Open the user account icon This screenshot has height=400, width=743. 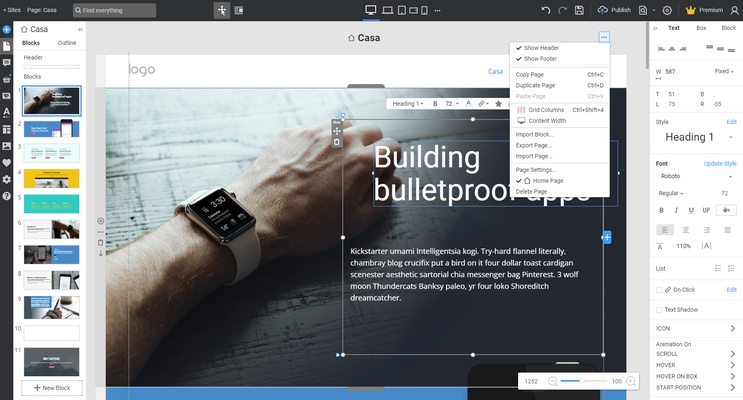click(x=734, y=10)
